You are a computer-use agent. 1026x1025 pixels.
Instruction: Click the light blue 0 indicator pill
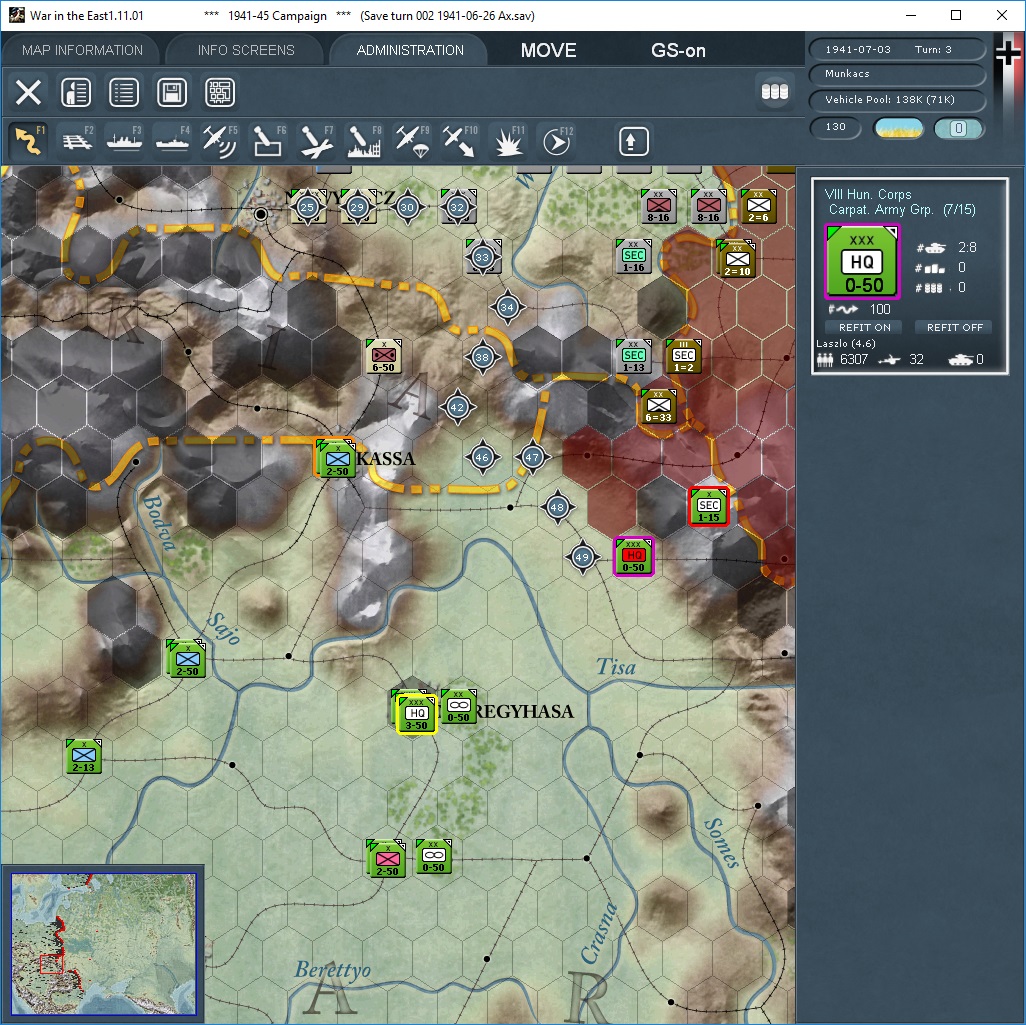[x=958, y=128]
